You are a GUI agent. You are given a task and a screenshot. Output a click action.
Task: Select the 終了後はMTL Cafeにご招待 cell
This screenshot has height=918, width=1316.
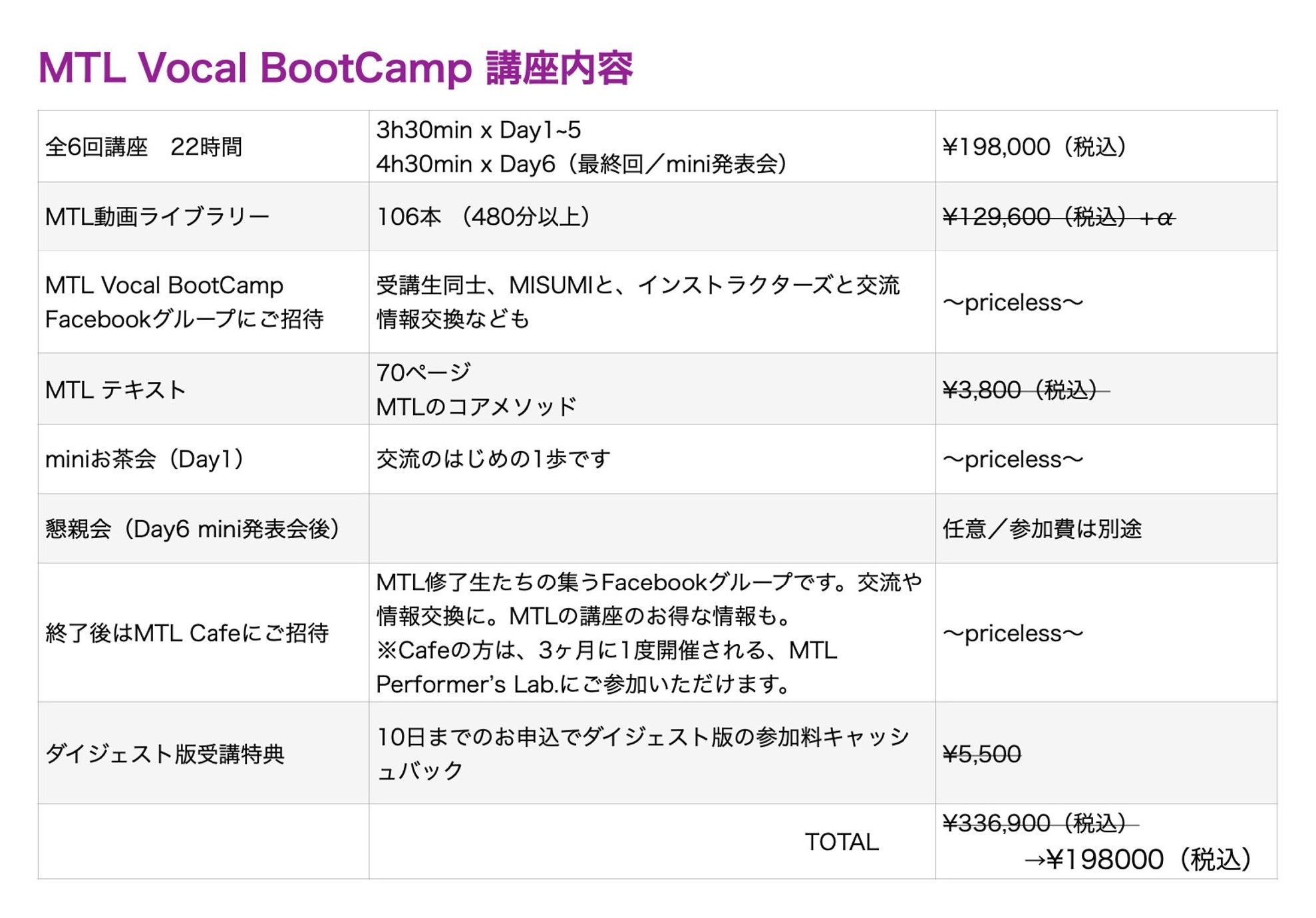[187, 633]
